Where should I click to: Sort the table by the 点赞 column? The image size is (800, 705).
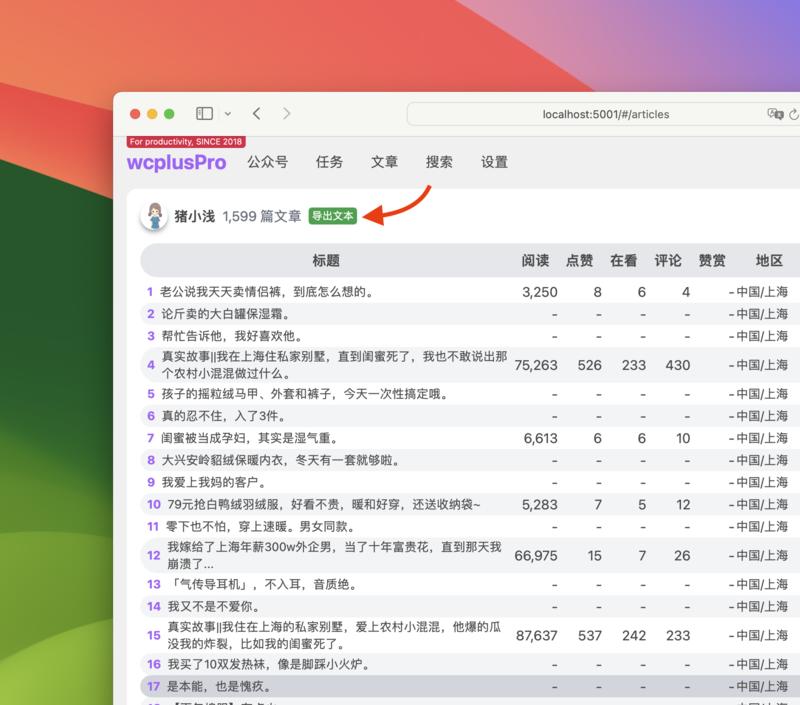pyautogui.click(x=581, y=260)
